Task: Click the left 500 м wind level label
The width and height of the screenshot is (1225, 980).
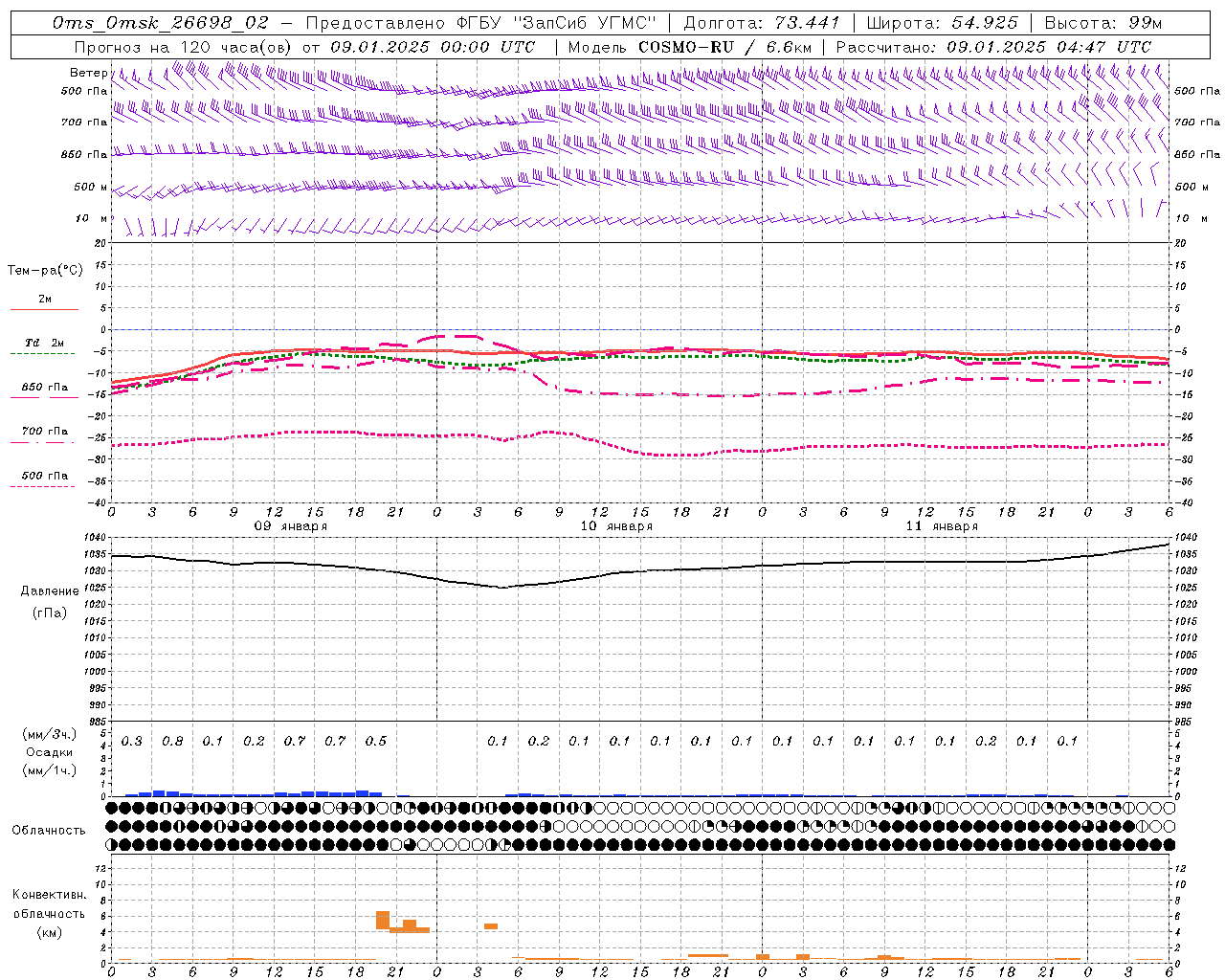Action: click(x=91, y=187)
